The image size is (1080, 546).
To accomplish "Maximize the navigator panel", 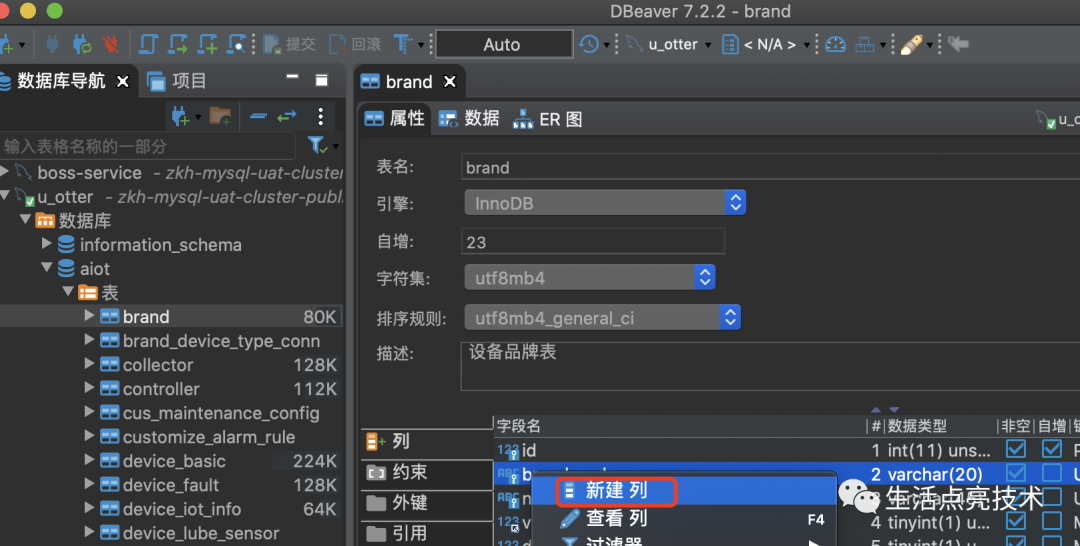I will click(x=321, y=80).
